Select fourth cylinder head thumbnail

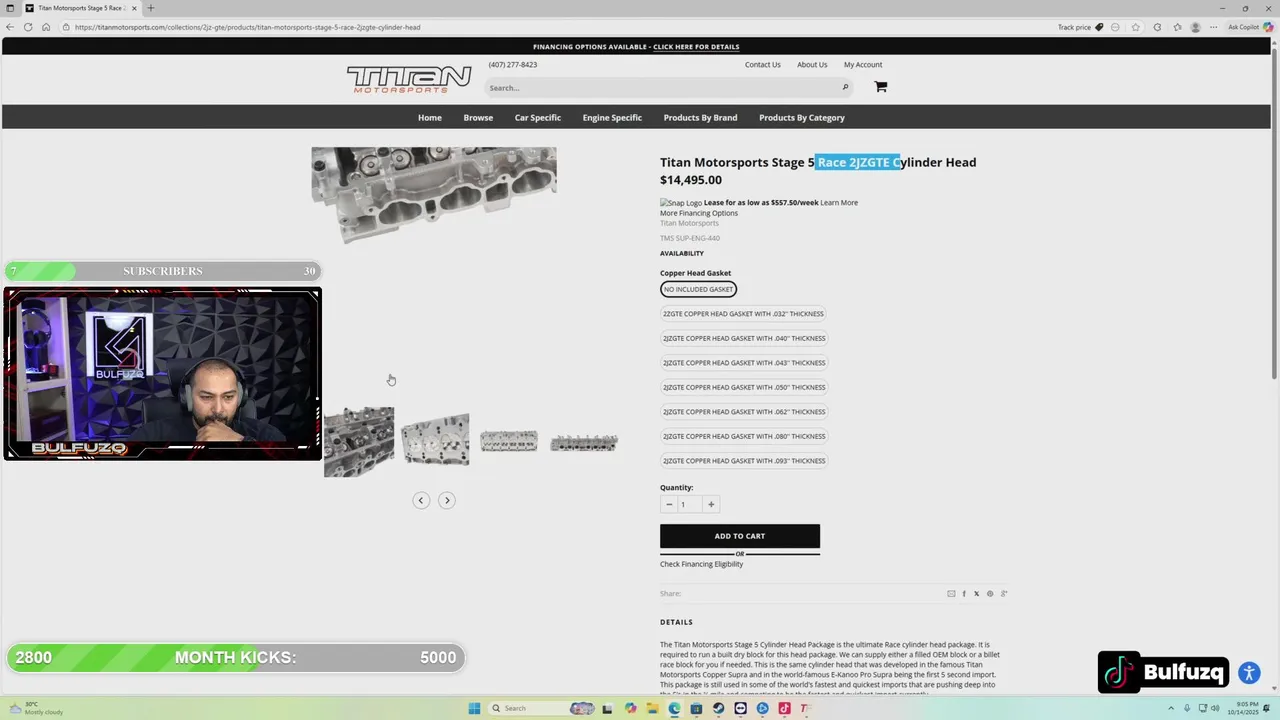click(583, 442)
